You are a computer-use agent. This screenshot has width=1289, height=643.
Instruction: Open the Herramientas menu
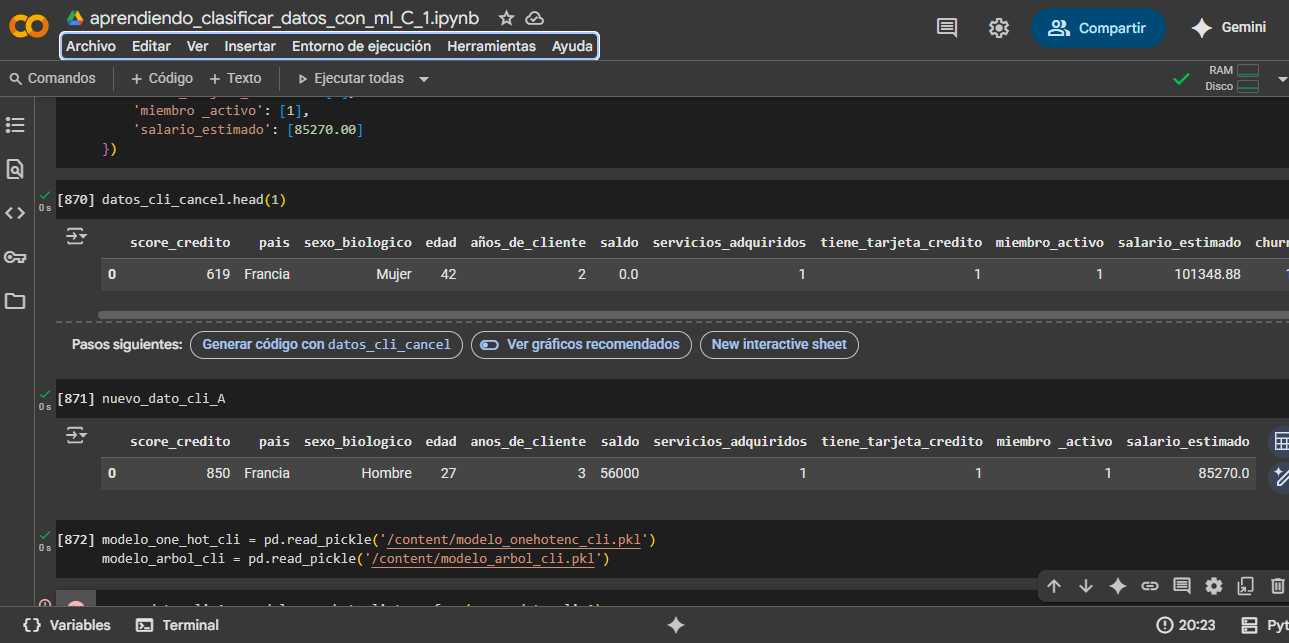click(492, 46)
